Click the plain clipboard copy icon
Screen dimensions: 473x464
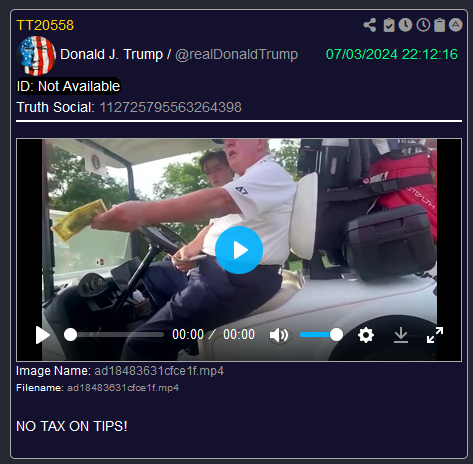click(440, 25)
